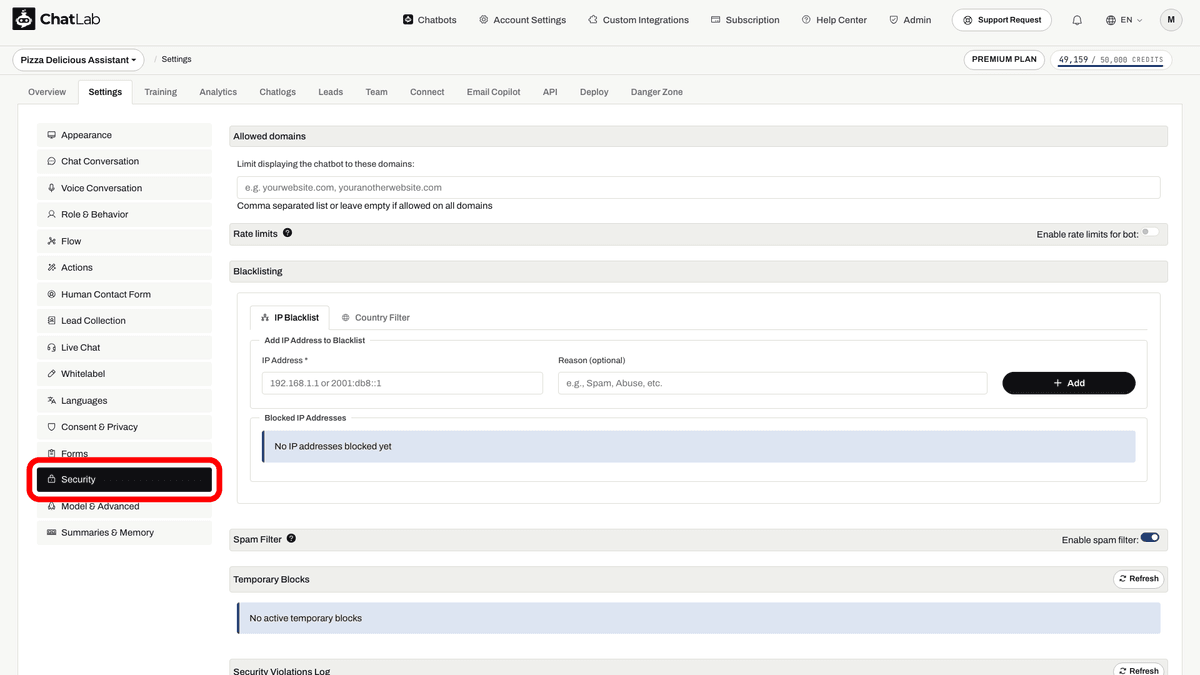Click the Settings main tab

pos(105,92)
